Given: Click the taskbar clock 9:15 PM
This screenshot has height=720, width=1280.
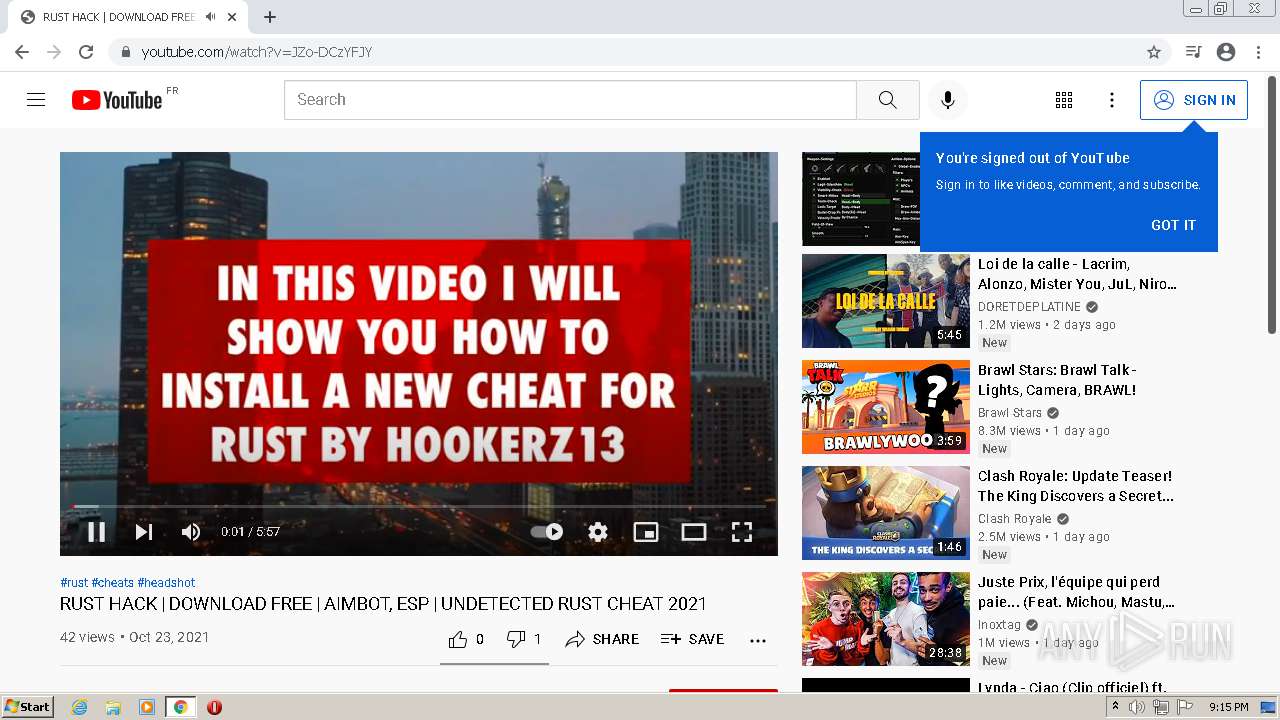Looking at the screenshot, I should point(1228,707).
